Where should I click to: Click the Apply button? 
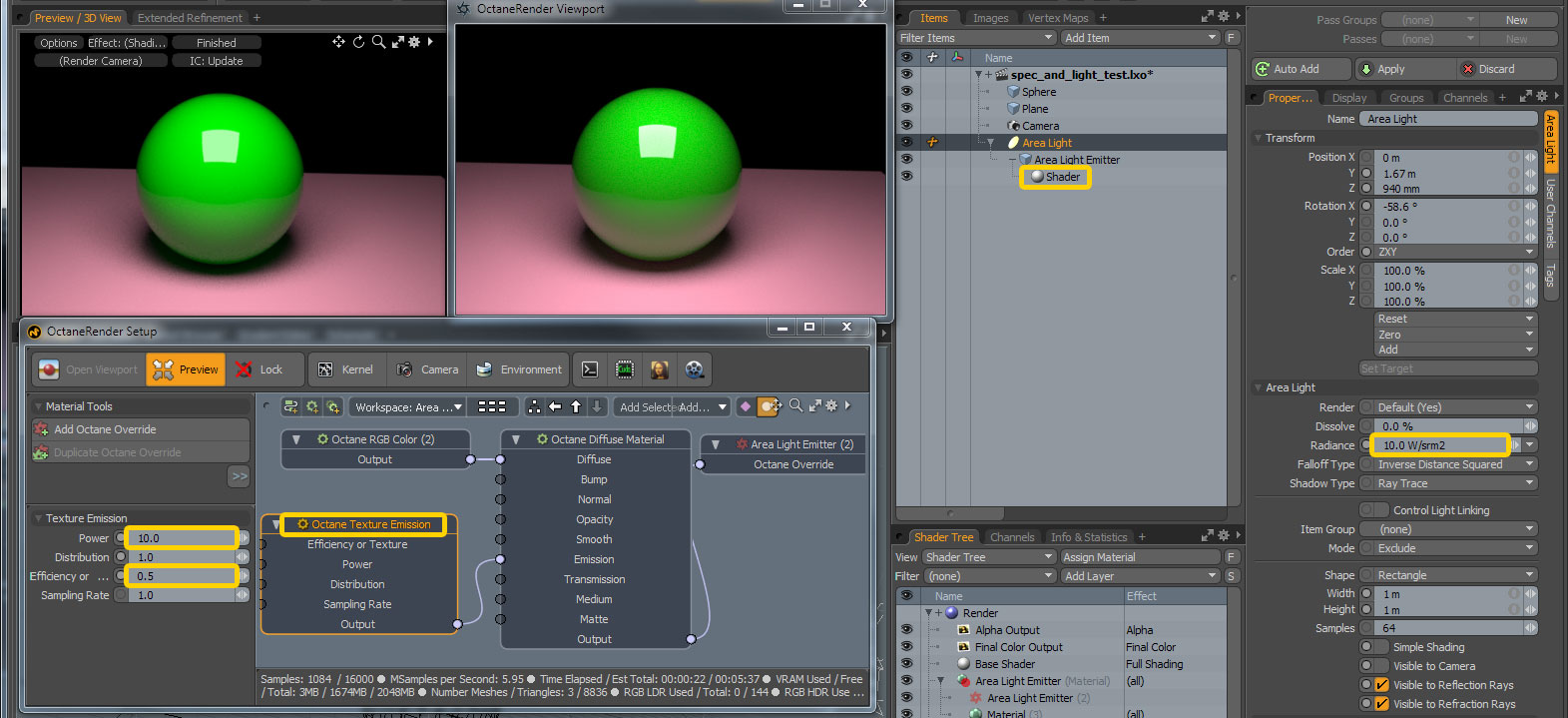1404,69
